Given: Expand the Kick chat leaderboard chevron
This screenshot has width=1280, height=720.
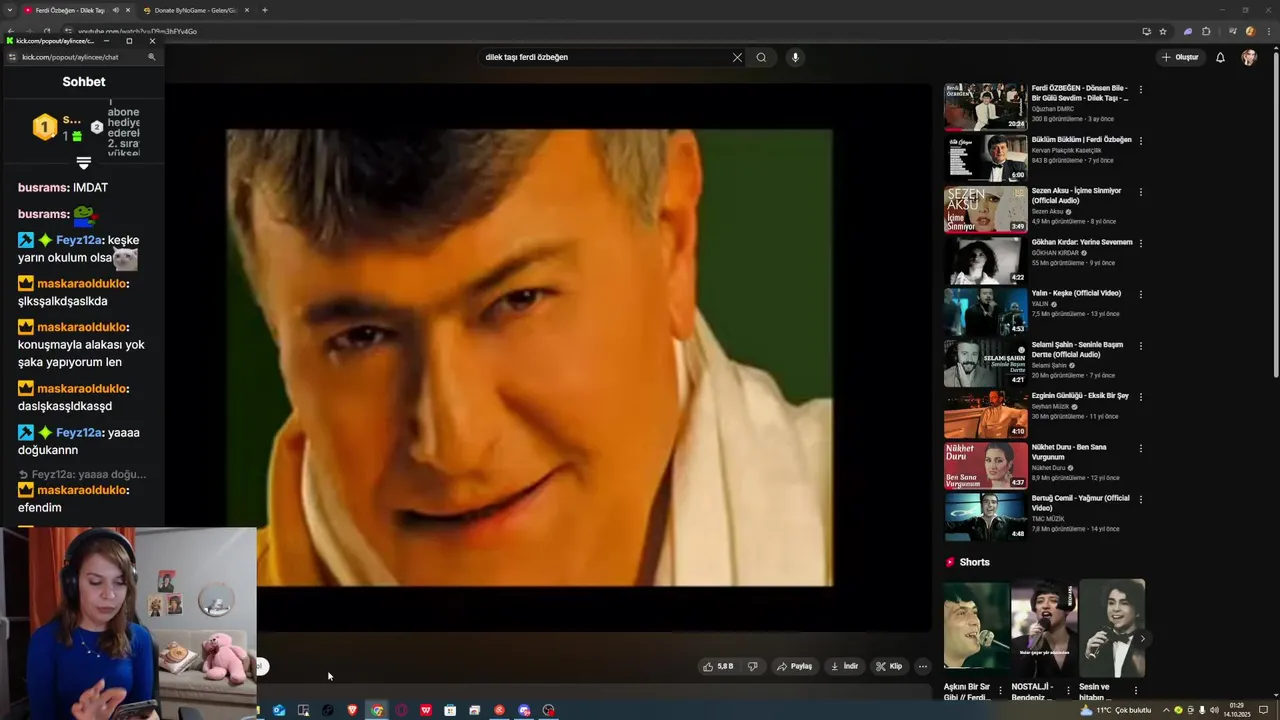Looking at the screenshot, I should (x=84, y=162).
